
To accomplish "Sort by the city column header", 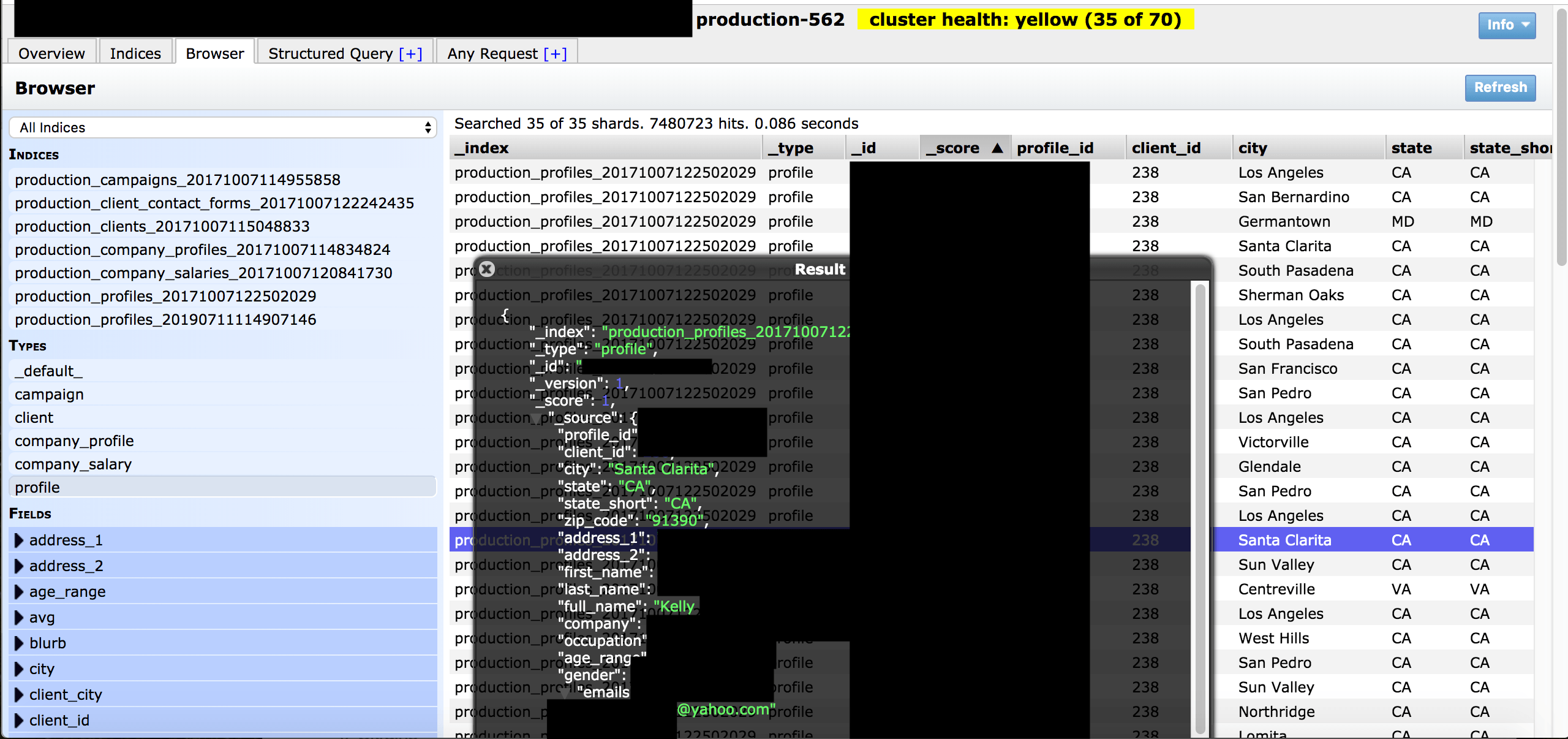I will click(x=1253, y=148).
